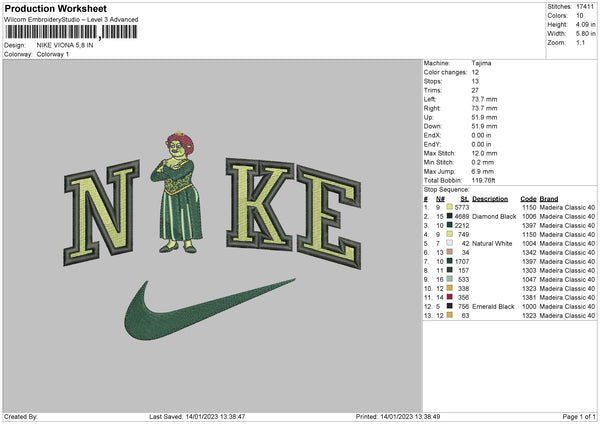The height and width of the screenshot is (424, 600).
Task: Select the embroidered letter K in the preview
Action: tap(260, 204)
